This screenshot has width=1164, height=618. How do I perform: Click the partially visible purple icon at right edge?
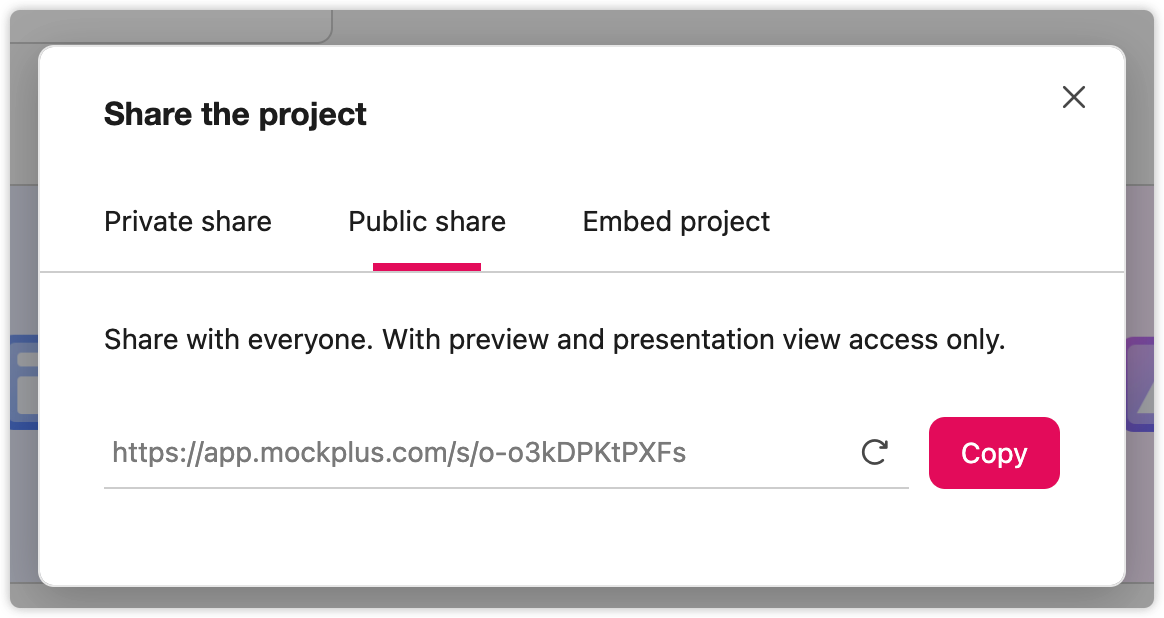coord(1140,384)
